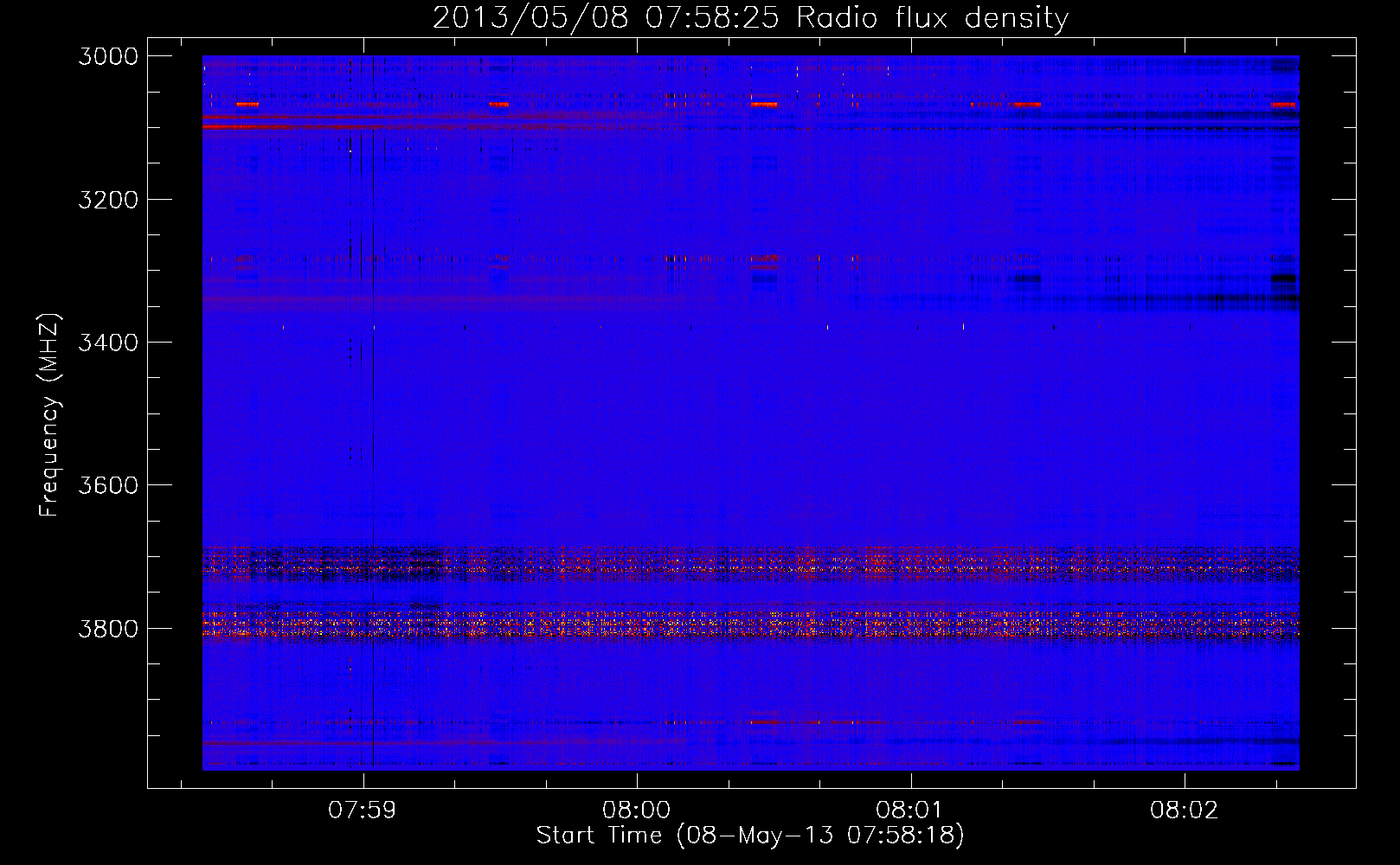The image size is (1400, 865).
Task: Click the title timestamp '07:58:25'
Action: (x=712, y=17)
